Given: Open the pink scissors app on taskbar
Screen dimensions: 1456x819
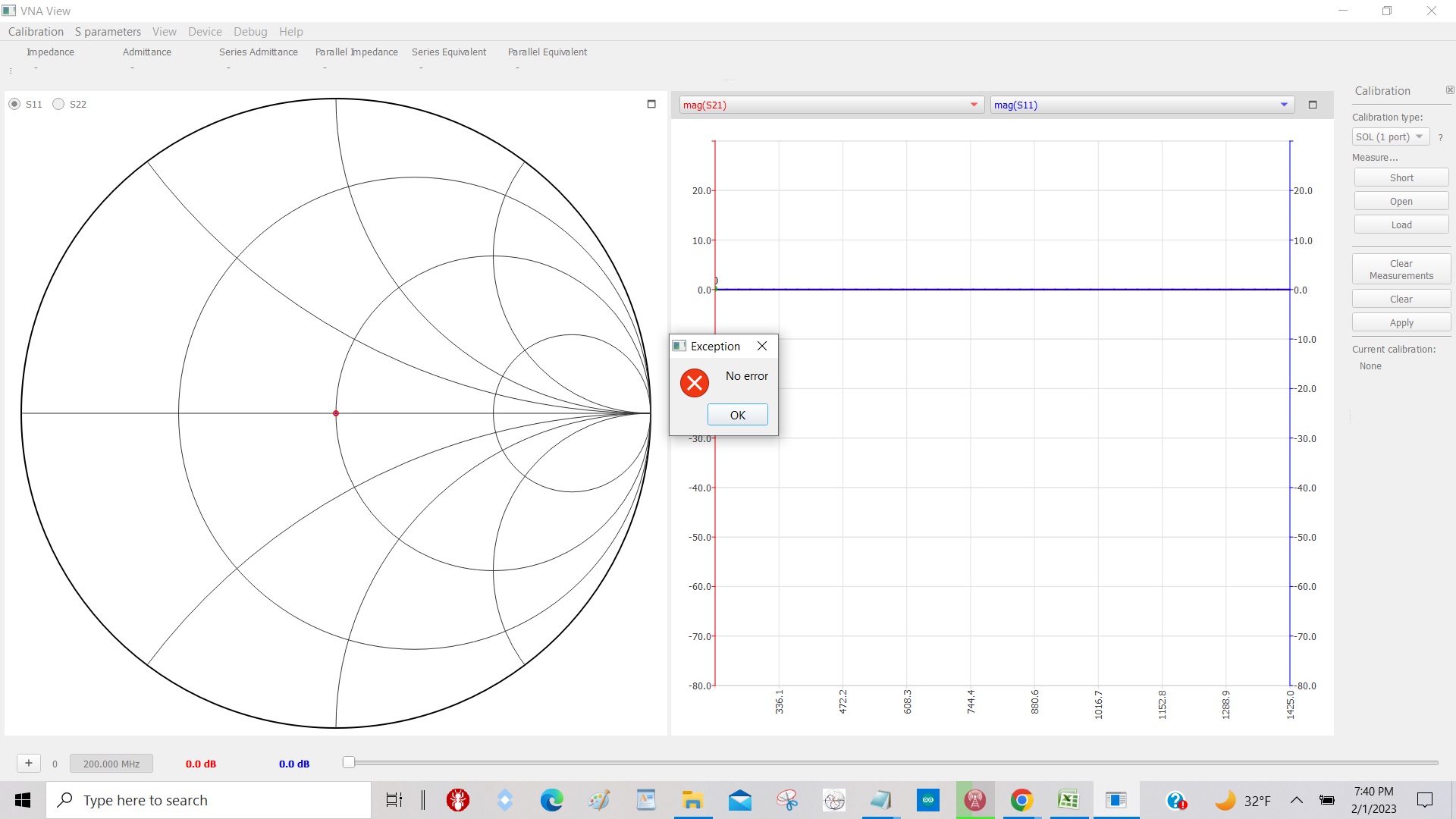Looking at the screenshot, I should [x=787, y=800].
